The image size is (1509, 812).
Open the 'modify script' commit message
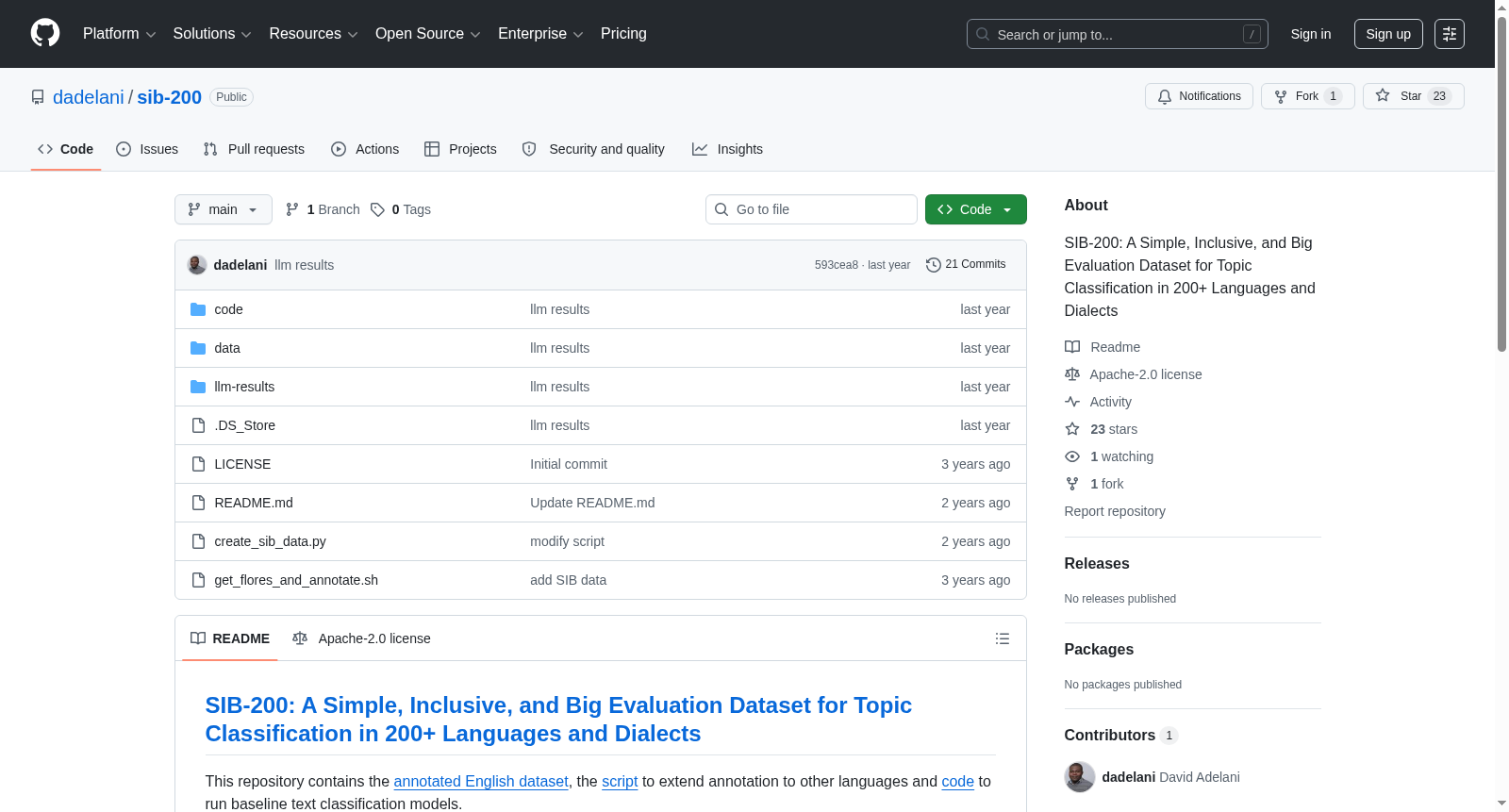[567, 541]
